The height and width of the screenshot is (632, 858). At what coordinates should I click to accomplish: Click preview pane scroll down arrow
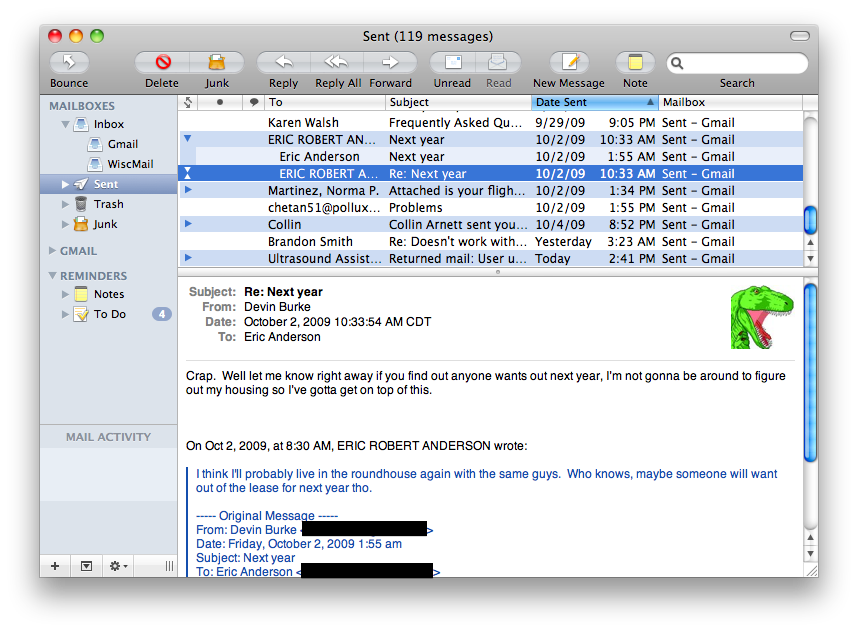[810, 554]
